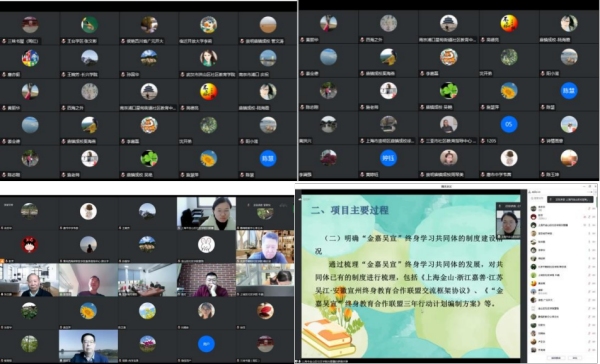Click the Minnie Mouse avatar tile
This screenshot has width=600, height=364.
[x=29, y=245]
